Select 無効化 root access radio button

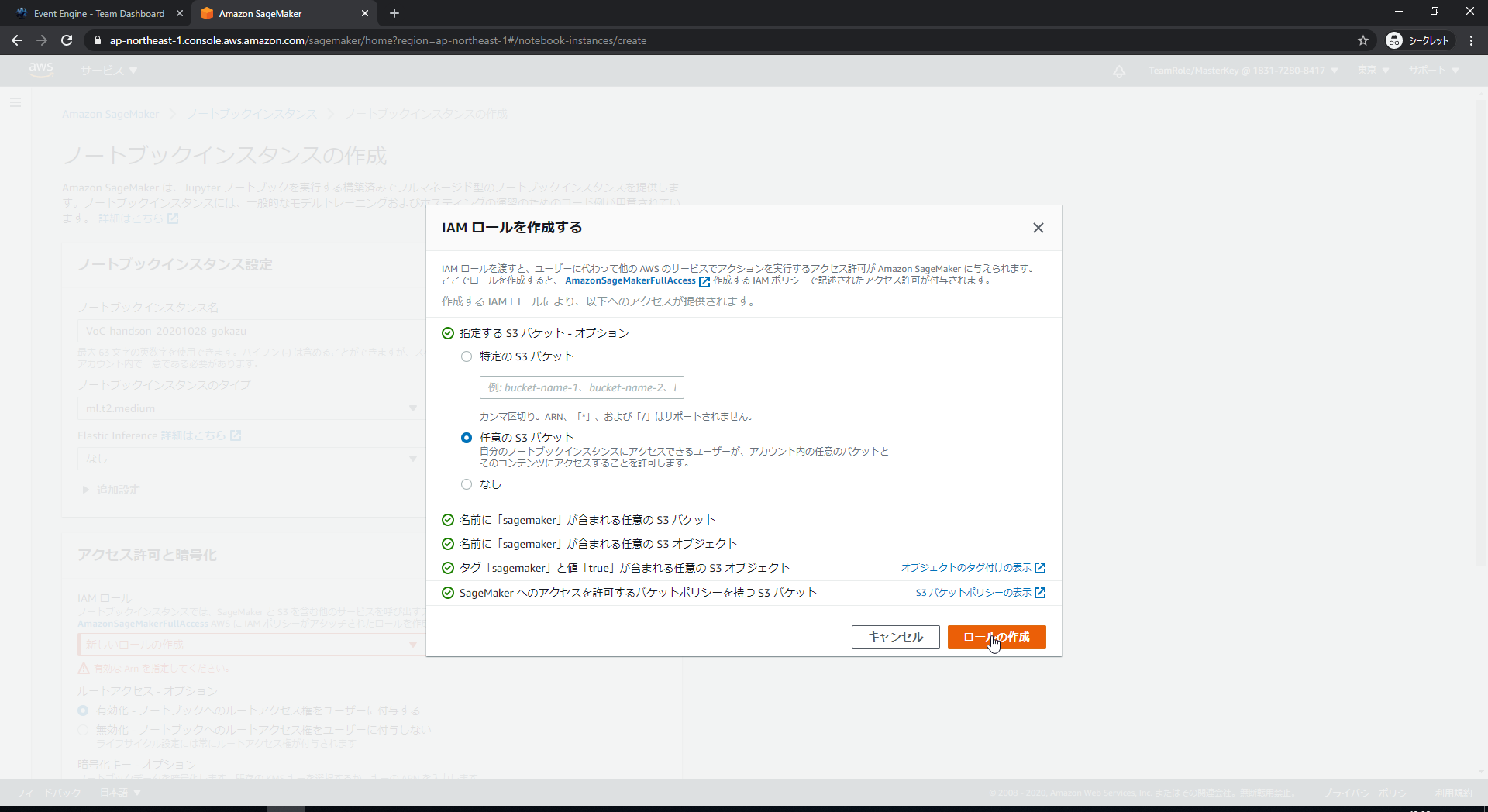[x=83, y=730]
